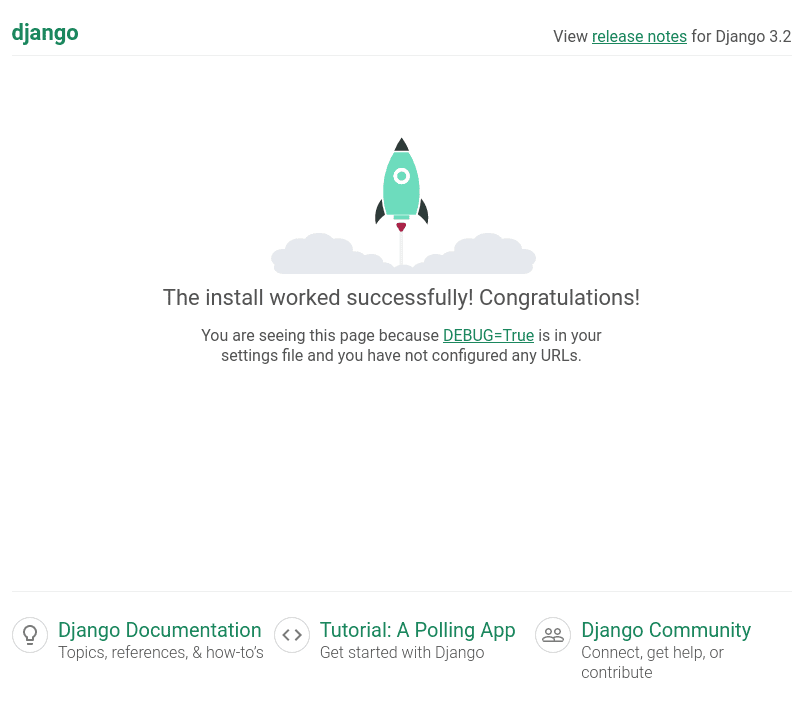Screen dimensions: 803x707
Task: Open the release notes link
Action: pyautogui.click(x=639, y=36)
